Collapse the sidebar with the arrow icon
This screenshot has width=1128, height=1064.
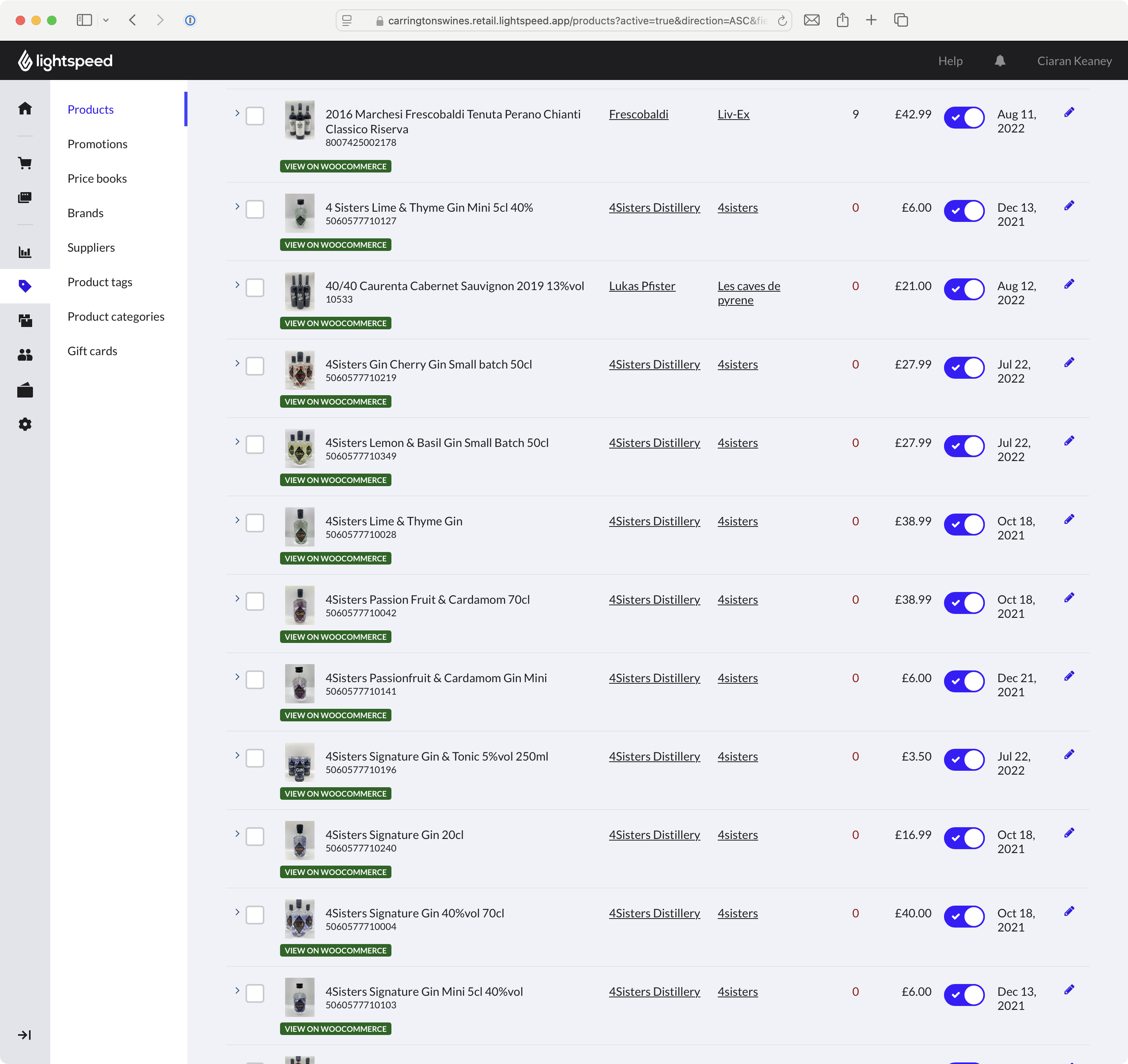coord(25,1035)
